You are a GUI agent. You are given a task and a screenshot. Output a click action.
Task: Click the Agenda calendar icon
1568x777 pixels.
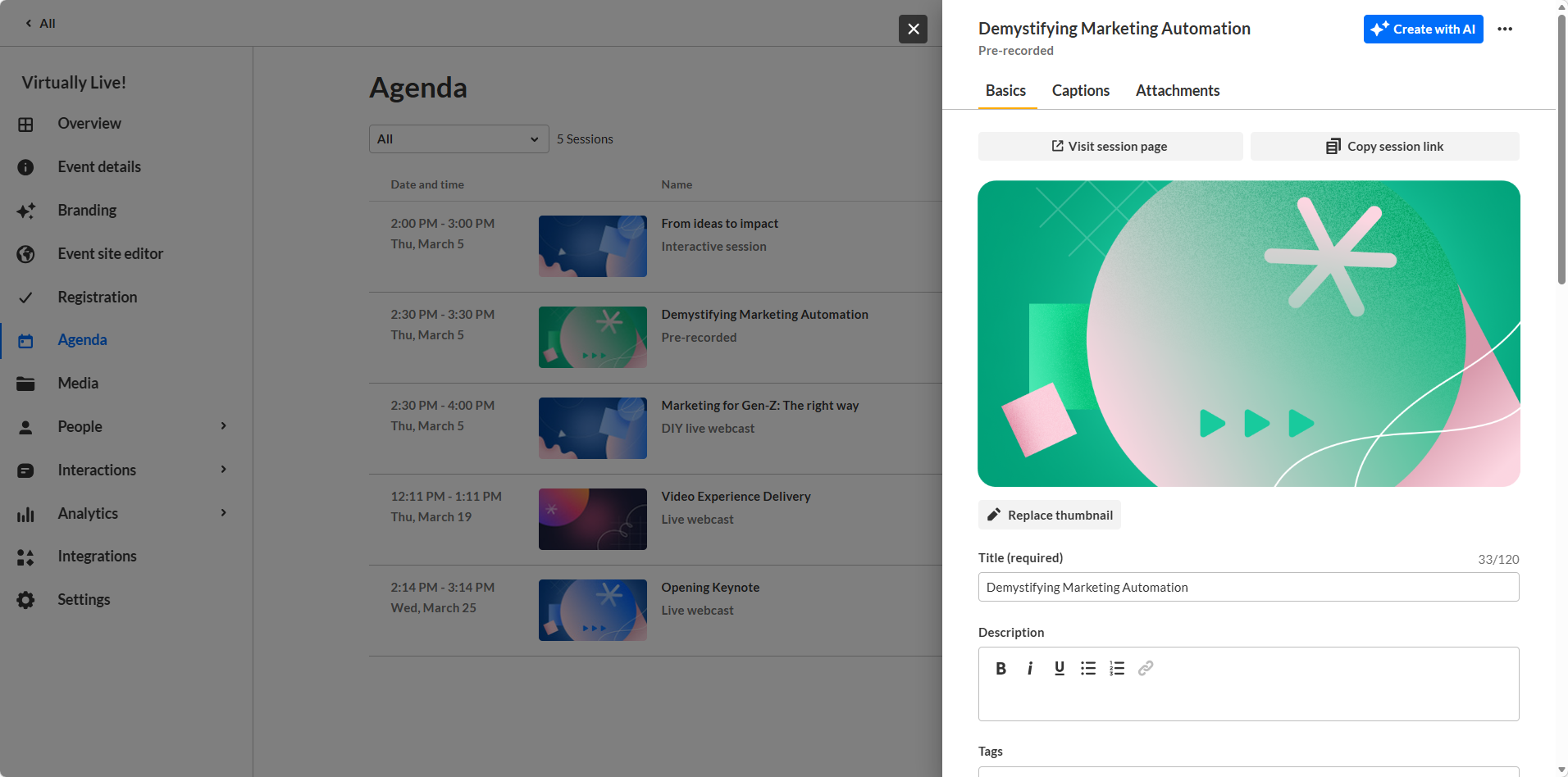26,341
